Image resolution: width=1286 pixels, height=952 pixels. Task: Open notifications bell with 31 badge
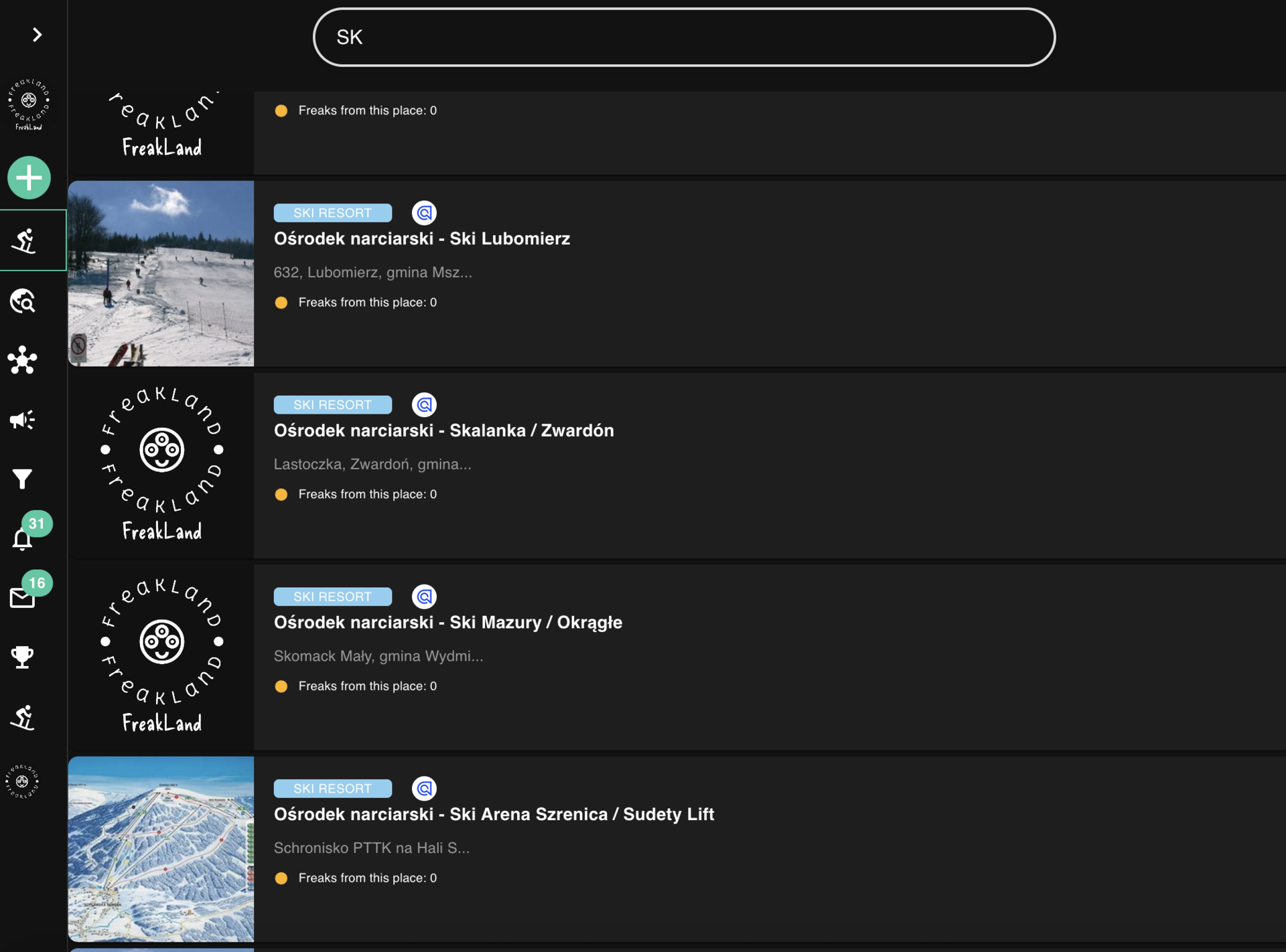(23, 538)
